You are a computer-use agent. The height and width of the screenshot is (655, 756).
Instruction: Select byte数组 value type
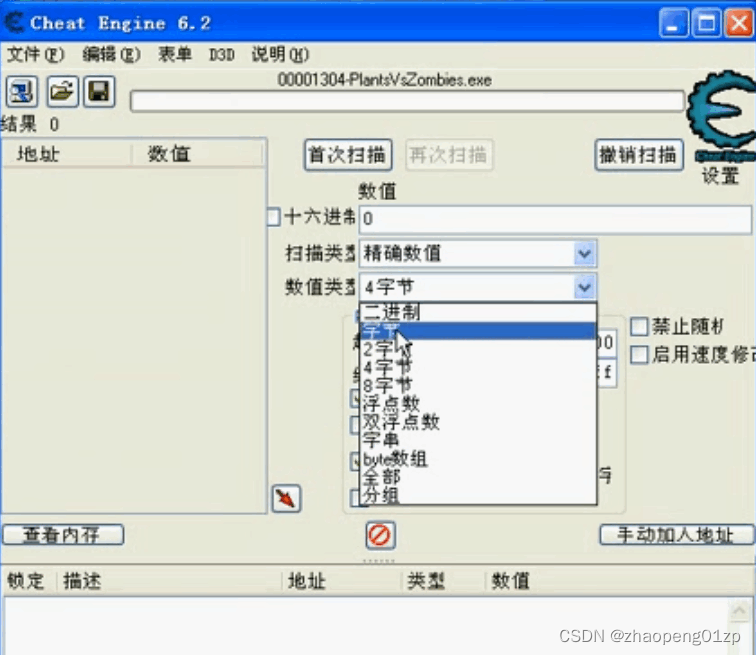(x=478, y=459)
